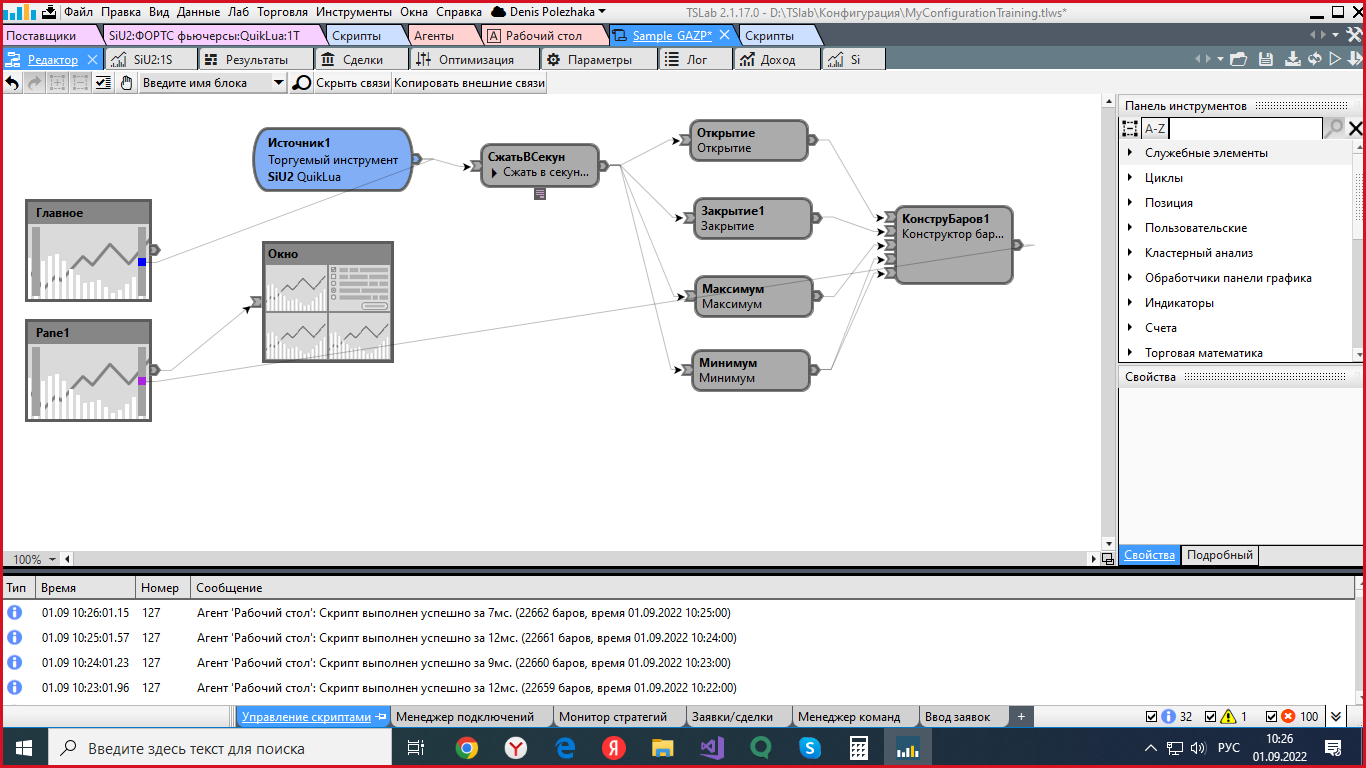Viewport: 1366px width, 768px height.
Task: Click the magnifier search icon beside block name
Action: (x=301, y=83)
